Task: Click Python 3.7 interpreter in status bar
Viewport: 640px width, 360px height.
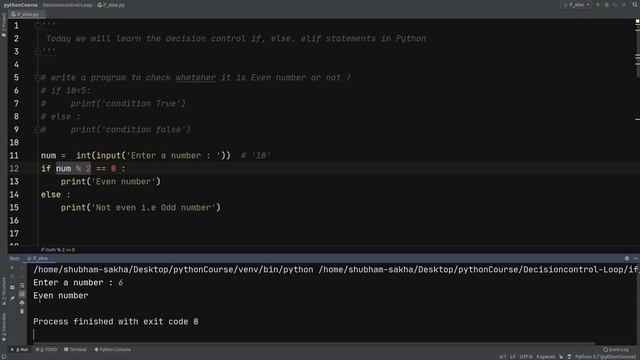Action: [605, 357]
